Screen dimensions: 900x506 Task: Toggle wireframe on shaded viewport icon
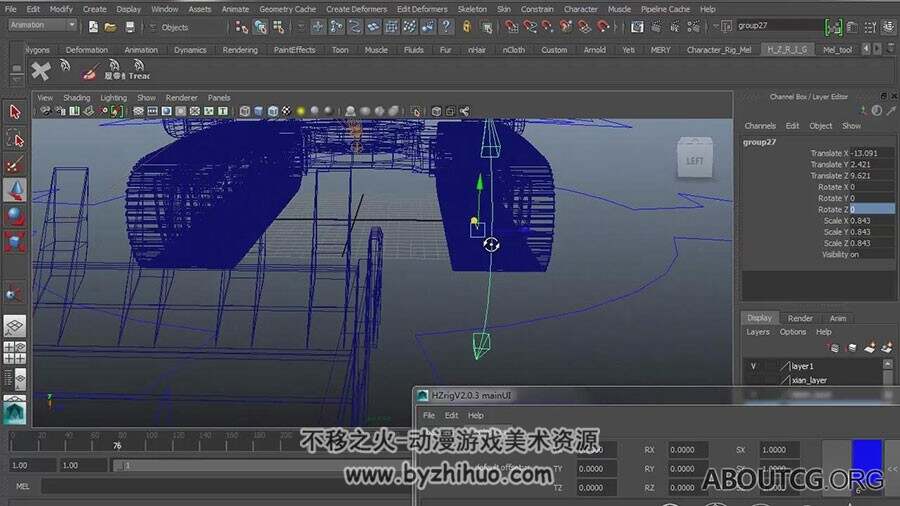pos(273,111)
